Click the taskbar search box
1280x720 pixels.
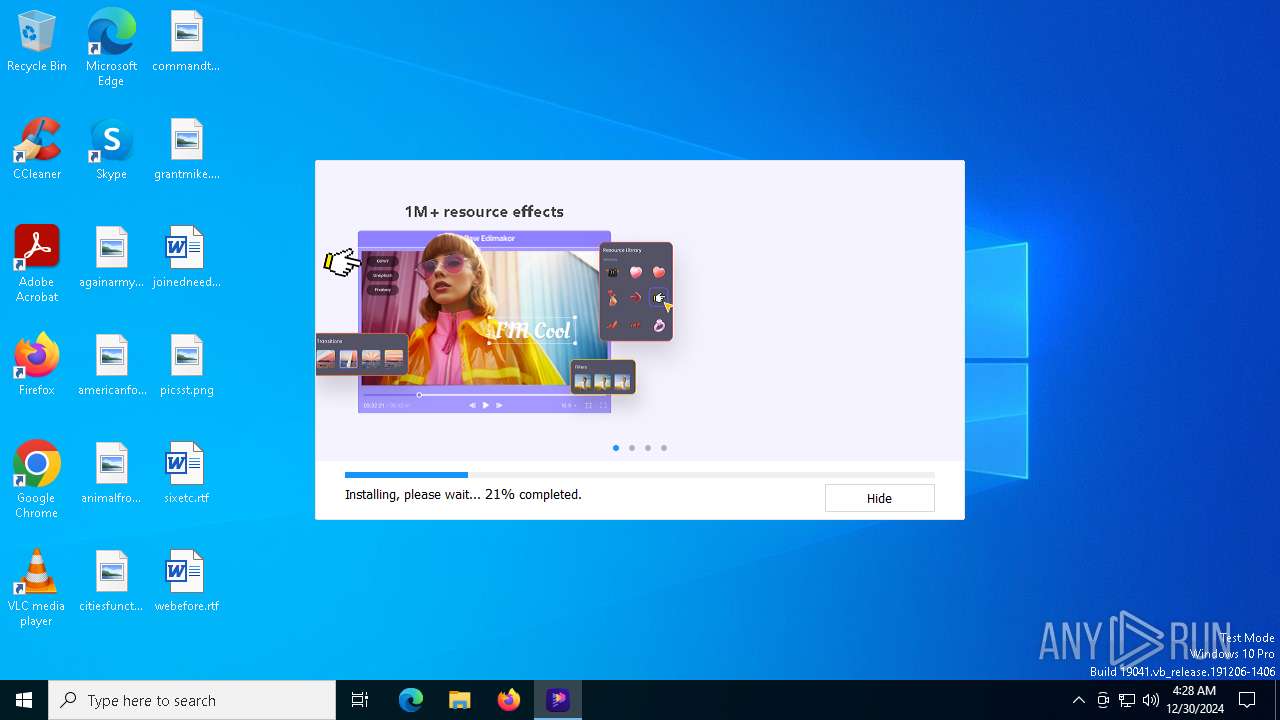tap(192, 700)
